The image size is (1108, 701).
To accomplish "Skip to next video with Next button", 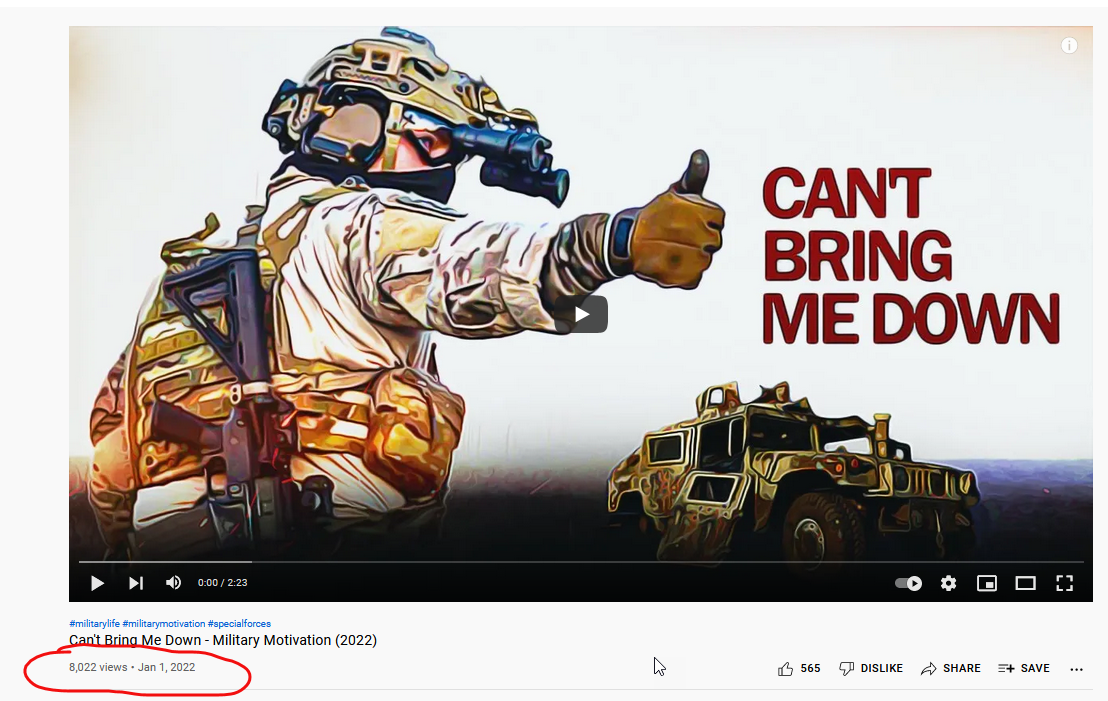I will (136, 583).
